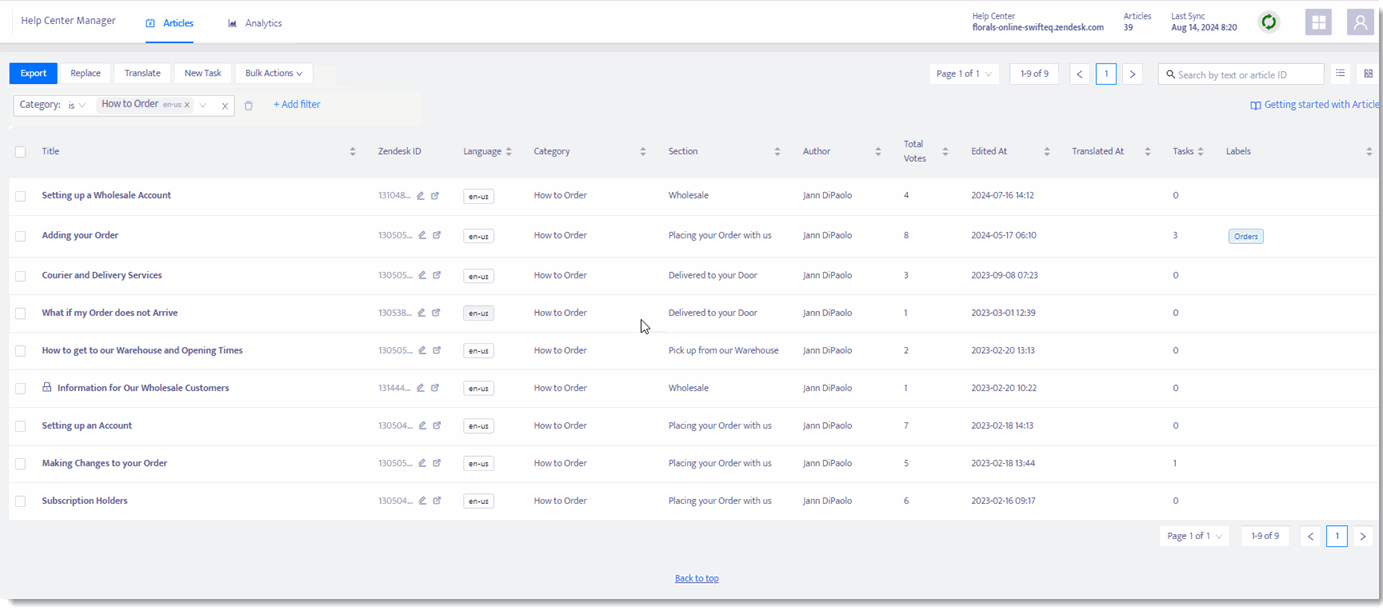Viewport: 1383px width, 609px height.
Task: Click the blue Export button
Action: [x=33, y=73]
